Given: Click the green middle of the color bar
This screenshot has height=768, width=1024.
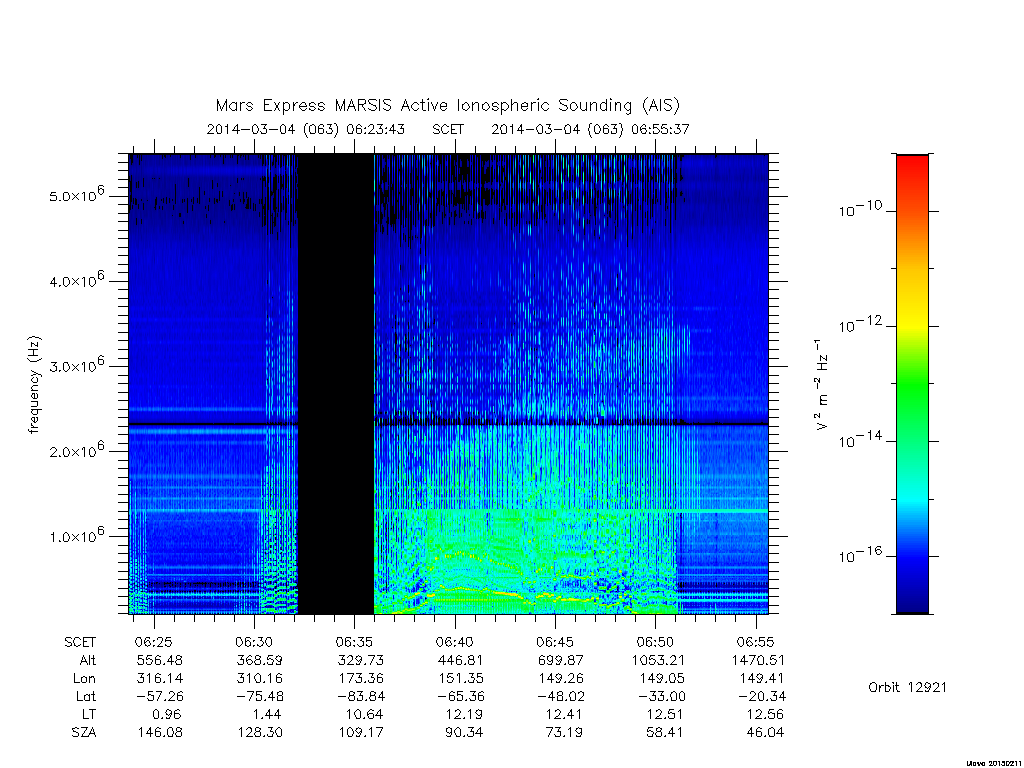Looking at the screenshot, I should [x=912, y=384].
